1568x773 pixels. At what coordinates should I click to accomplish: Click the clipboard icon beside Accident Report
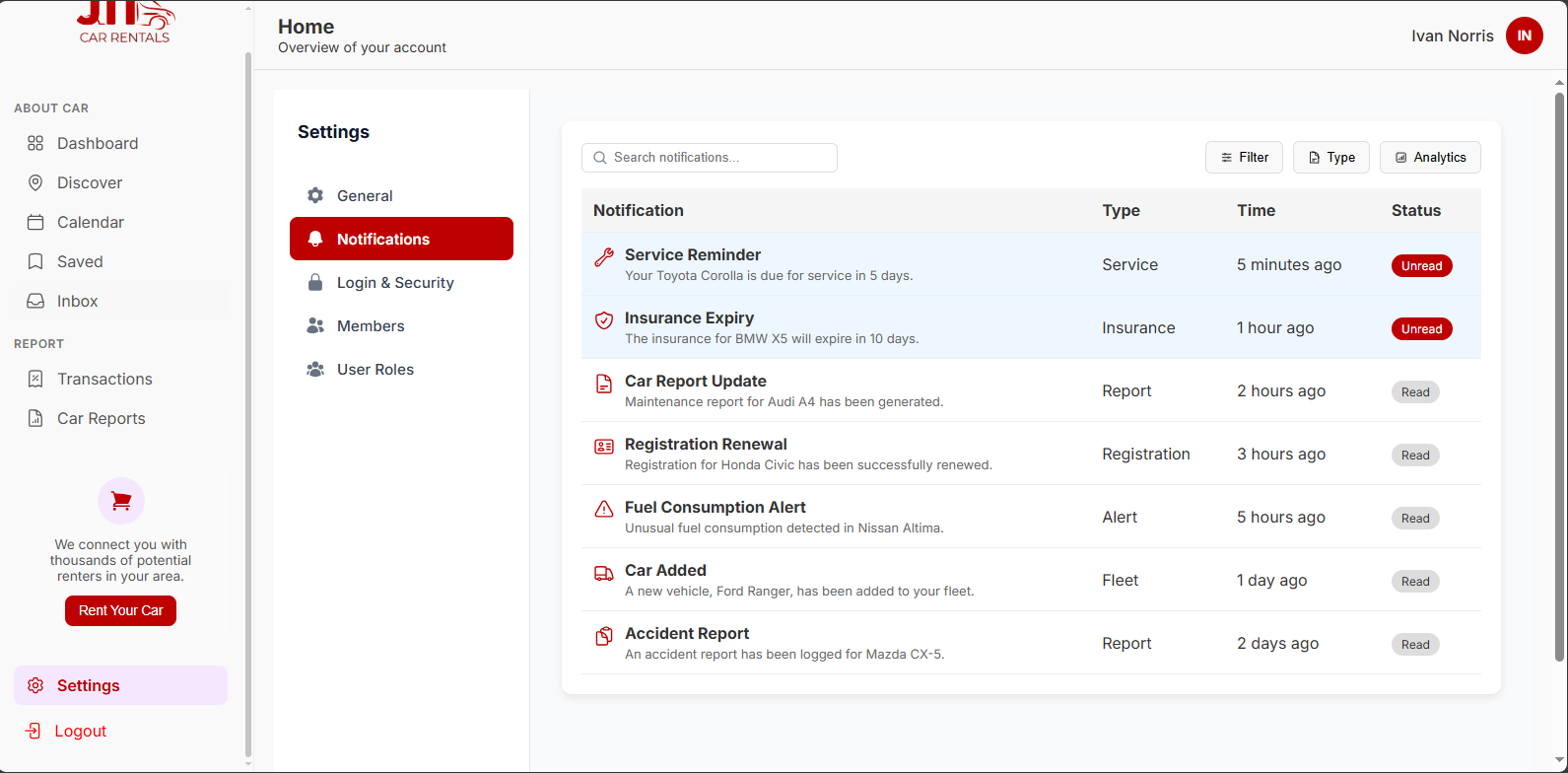click(x=604, y=636)
